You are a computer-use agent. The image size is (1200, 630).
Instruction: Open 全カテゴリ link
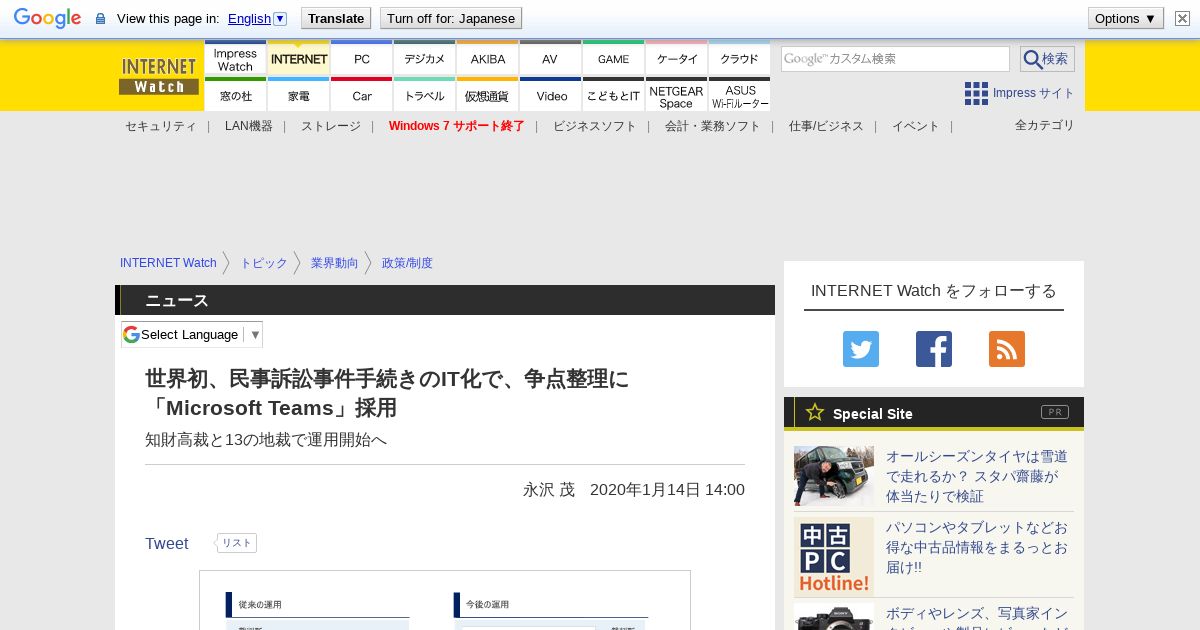1045,125
